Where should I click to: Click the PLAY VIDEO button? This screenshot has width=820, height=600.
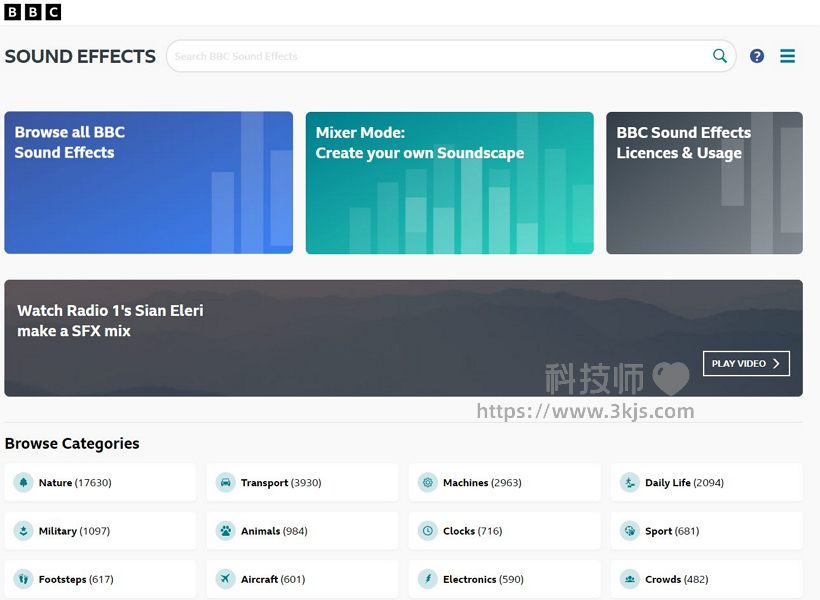tap(746, 364)
